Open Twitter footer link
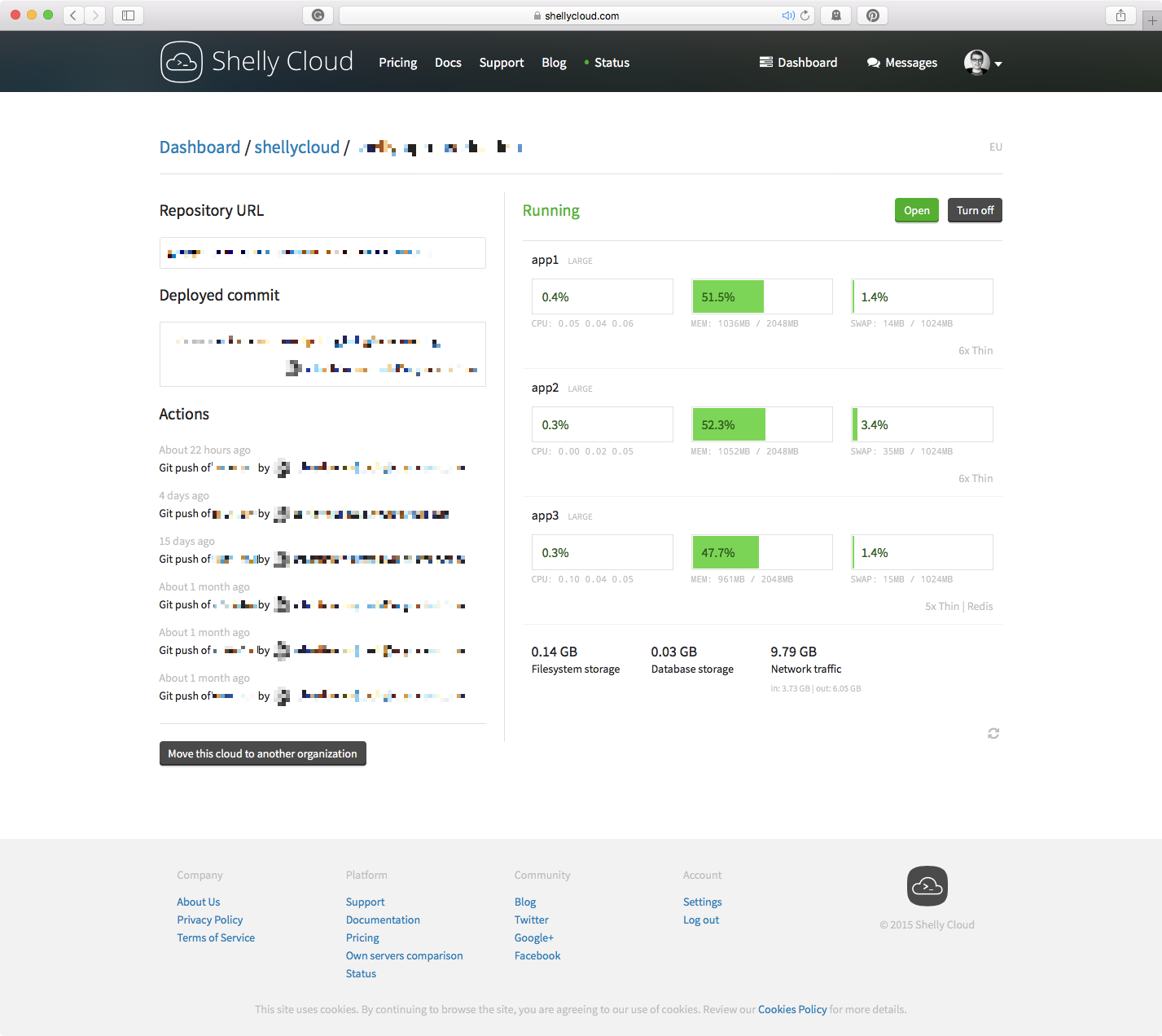This screenshot has width=1162, height=1036. click(532, 920)
